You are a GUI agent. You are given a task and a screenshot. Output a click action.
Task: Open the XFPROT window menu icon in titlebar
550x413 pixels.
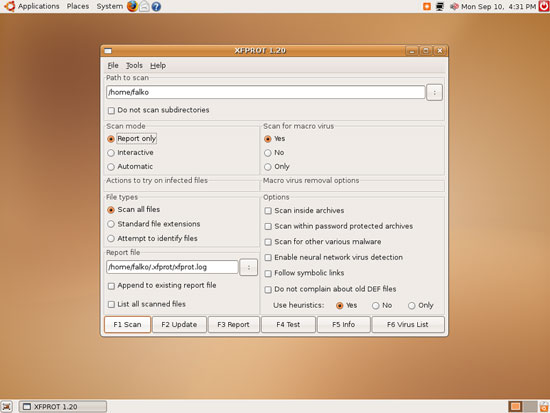click(x=108, y=51)
